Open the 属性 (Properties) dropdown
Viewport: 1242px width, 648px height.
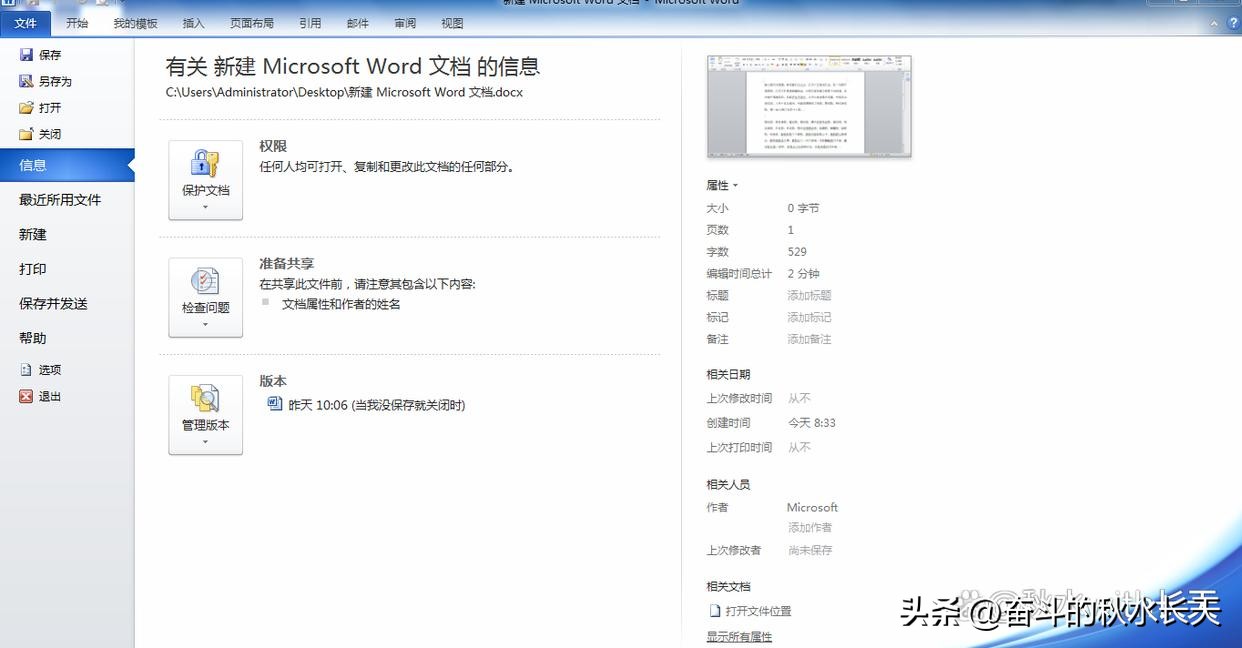[720, 185]
